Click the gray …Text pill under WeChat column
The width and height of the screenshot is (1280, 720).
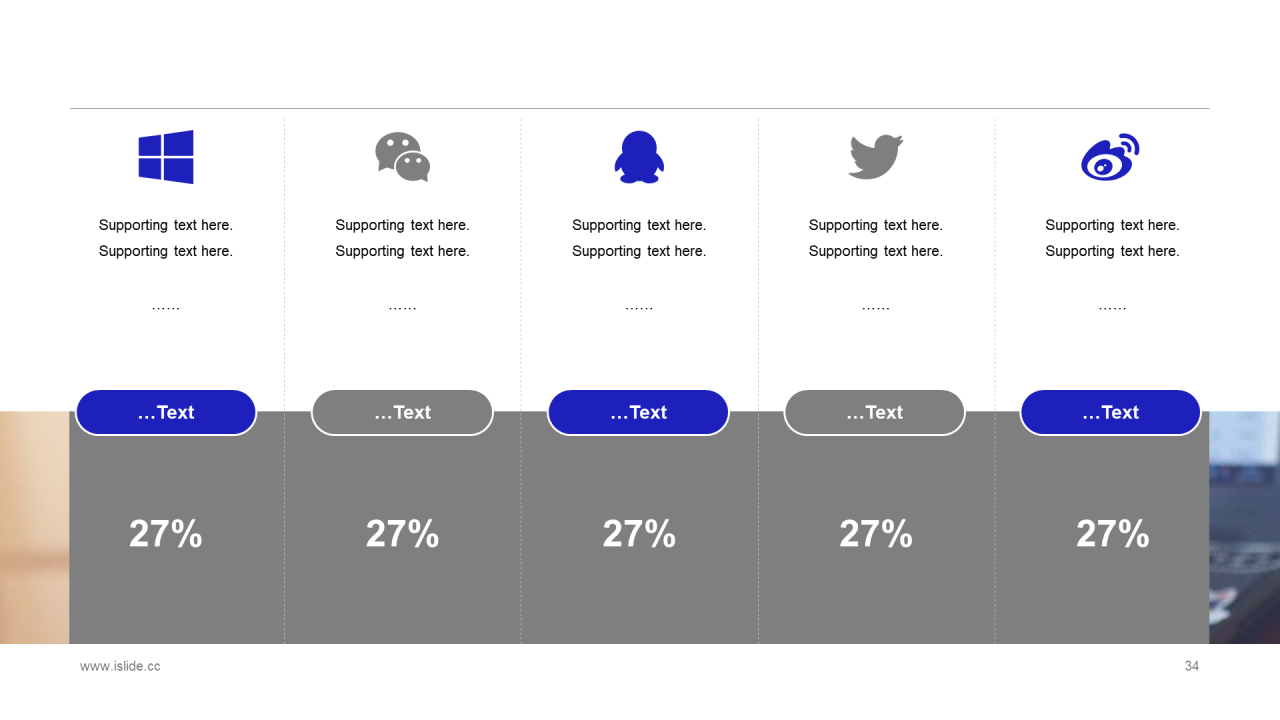pos(402,412)
